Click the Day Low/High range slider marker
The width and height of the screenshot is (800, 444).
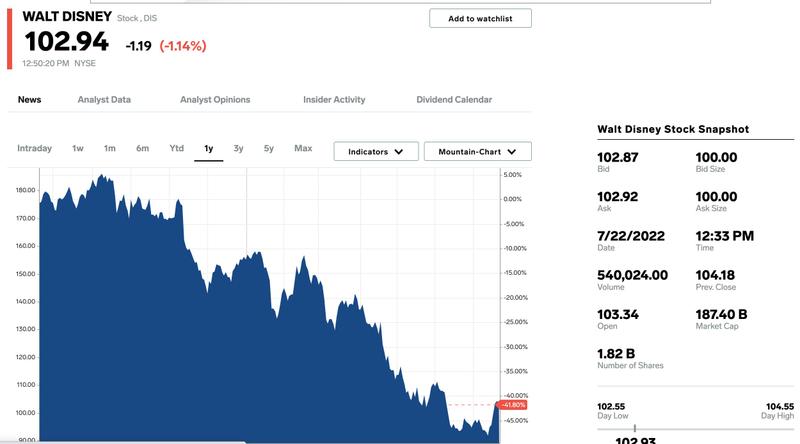click(x=635, y=428)
